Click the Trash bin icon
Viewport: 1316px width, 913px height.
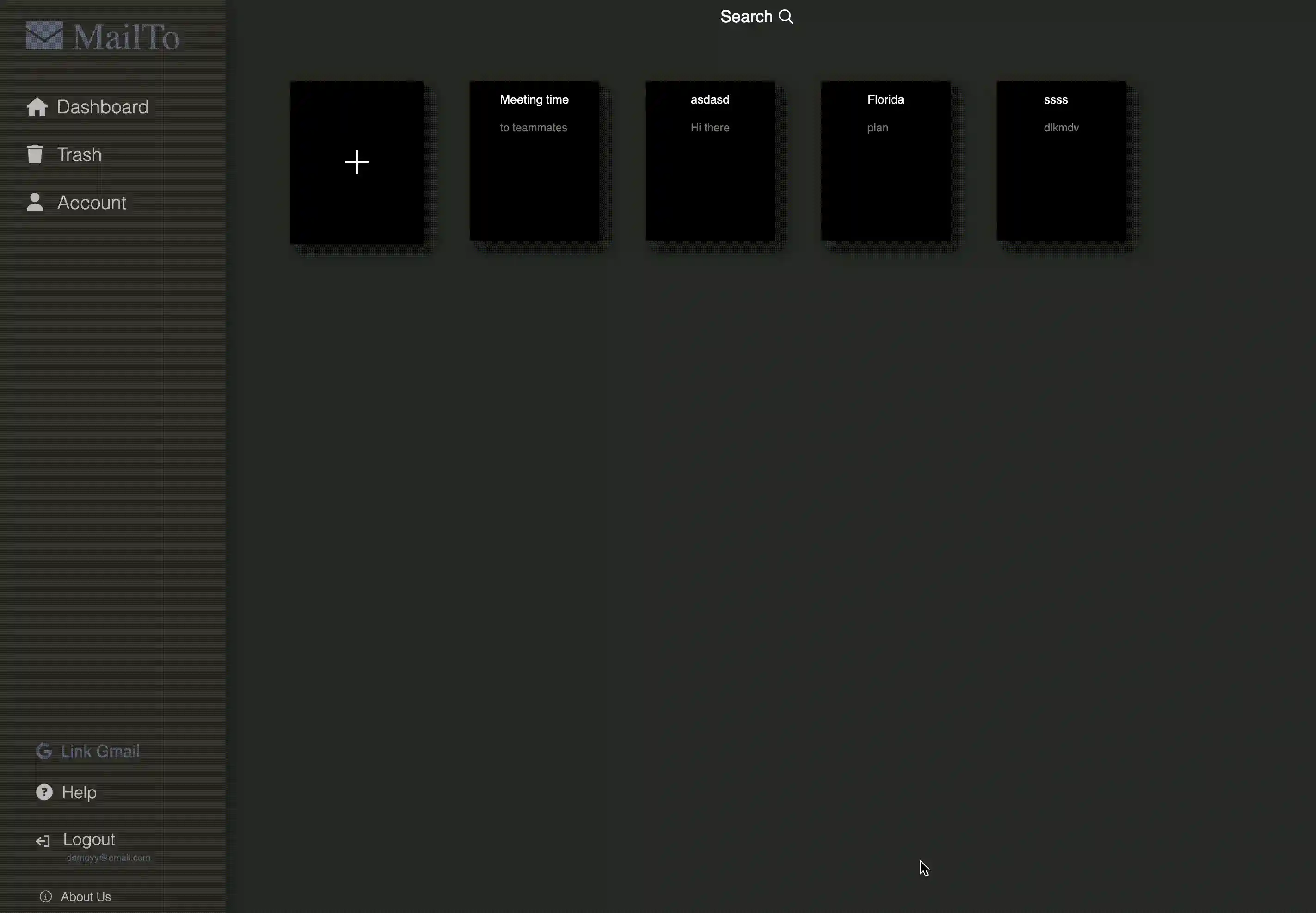[x=35, y=154]
